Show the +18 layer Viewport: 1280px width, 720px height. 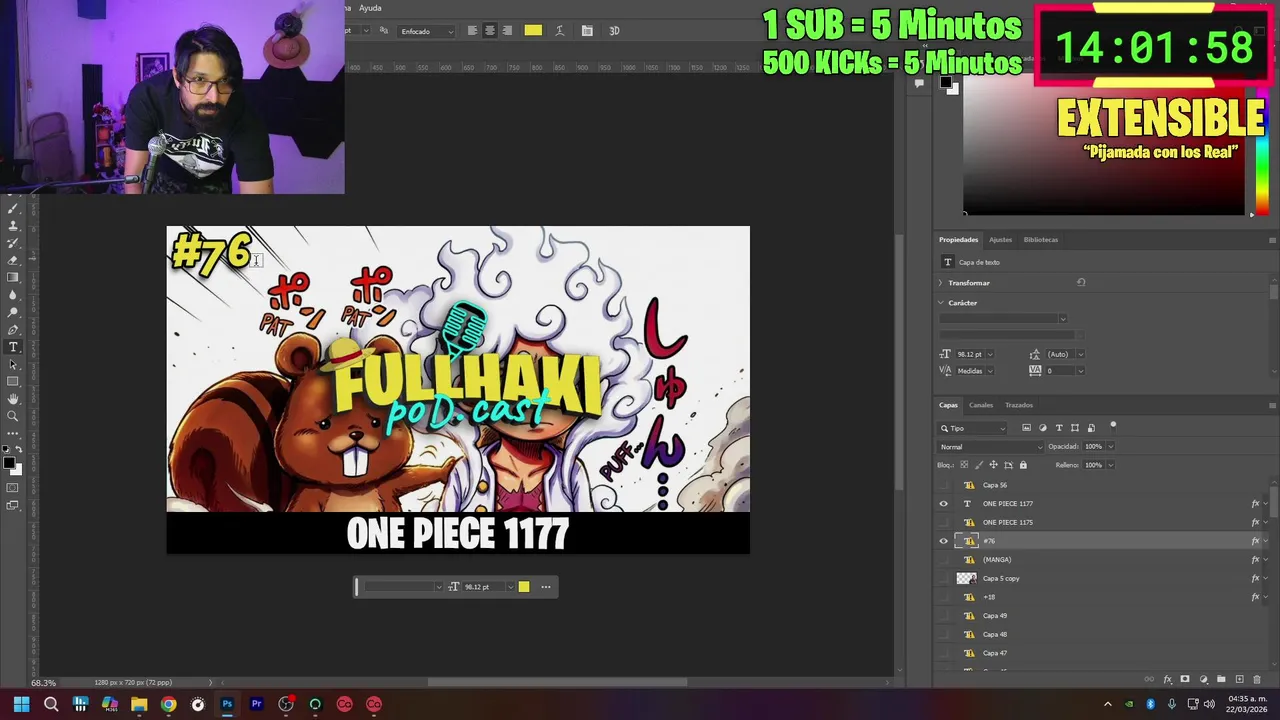(943, 597)
